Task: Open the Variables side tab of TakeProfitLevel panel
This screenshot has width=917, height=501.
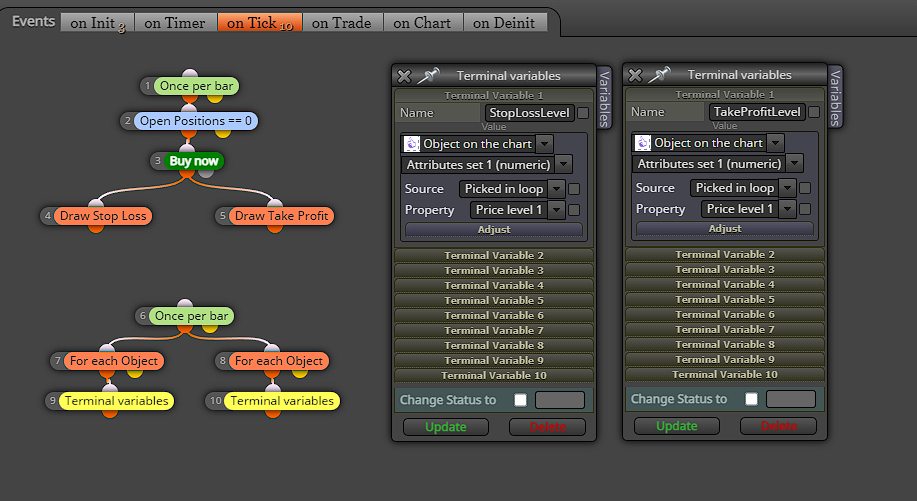Action: click(x=835, y=96)
